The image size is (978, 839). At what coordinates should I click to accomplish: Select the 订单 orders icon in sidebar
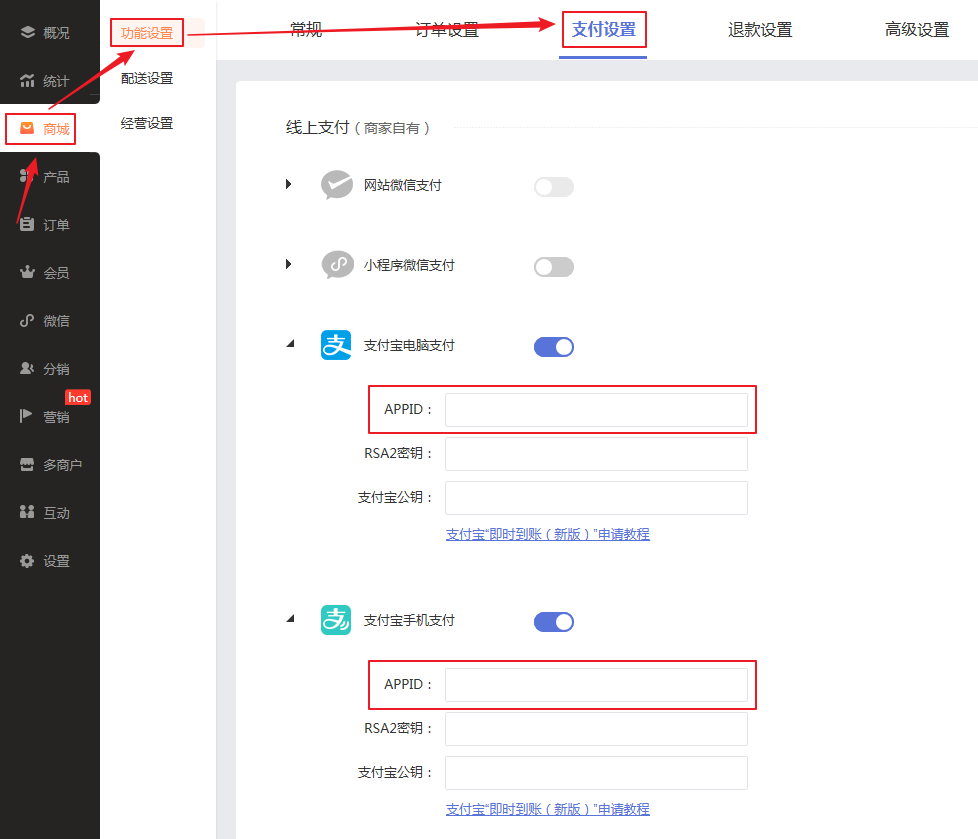pos(28,225)
